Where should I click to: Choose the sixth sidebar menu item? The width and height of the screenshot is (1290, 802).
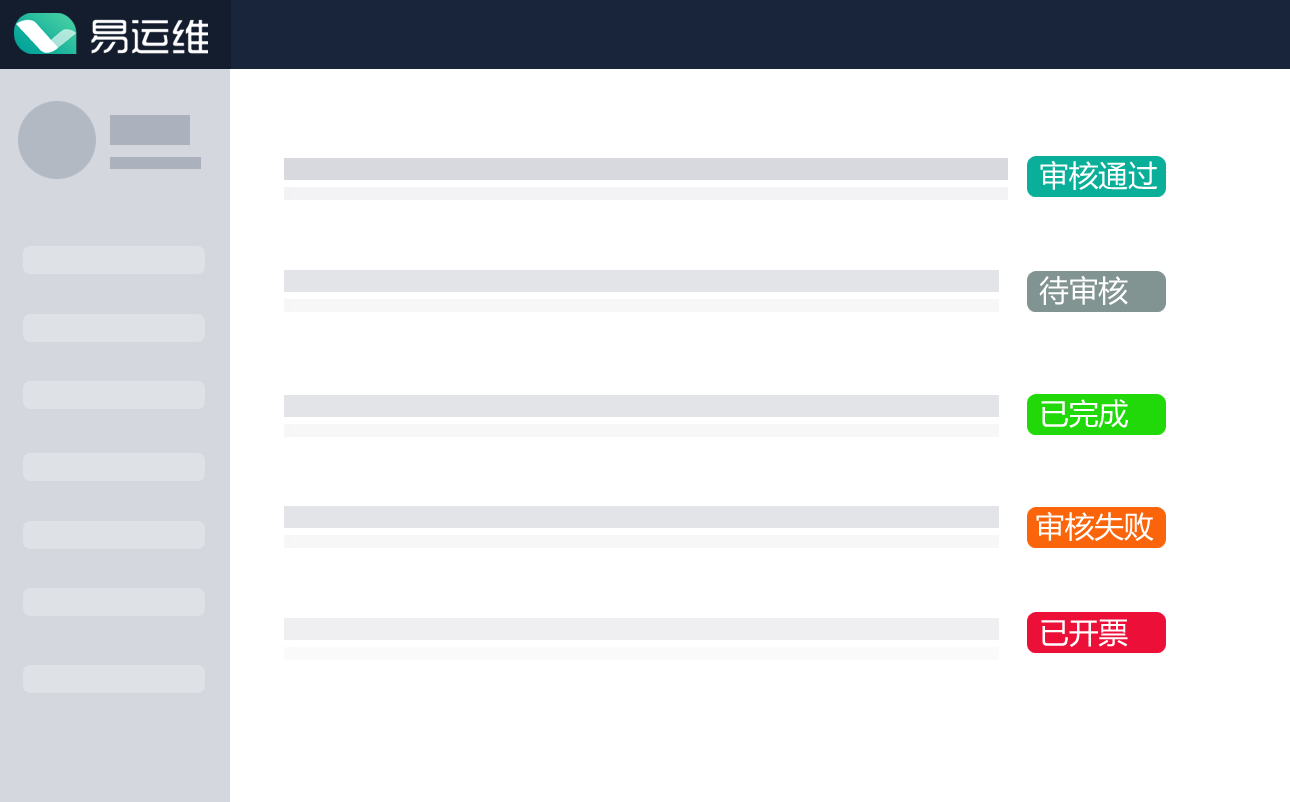[114, 602]
